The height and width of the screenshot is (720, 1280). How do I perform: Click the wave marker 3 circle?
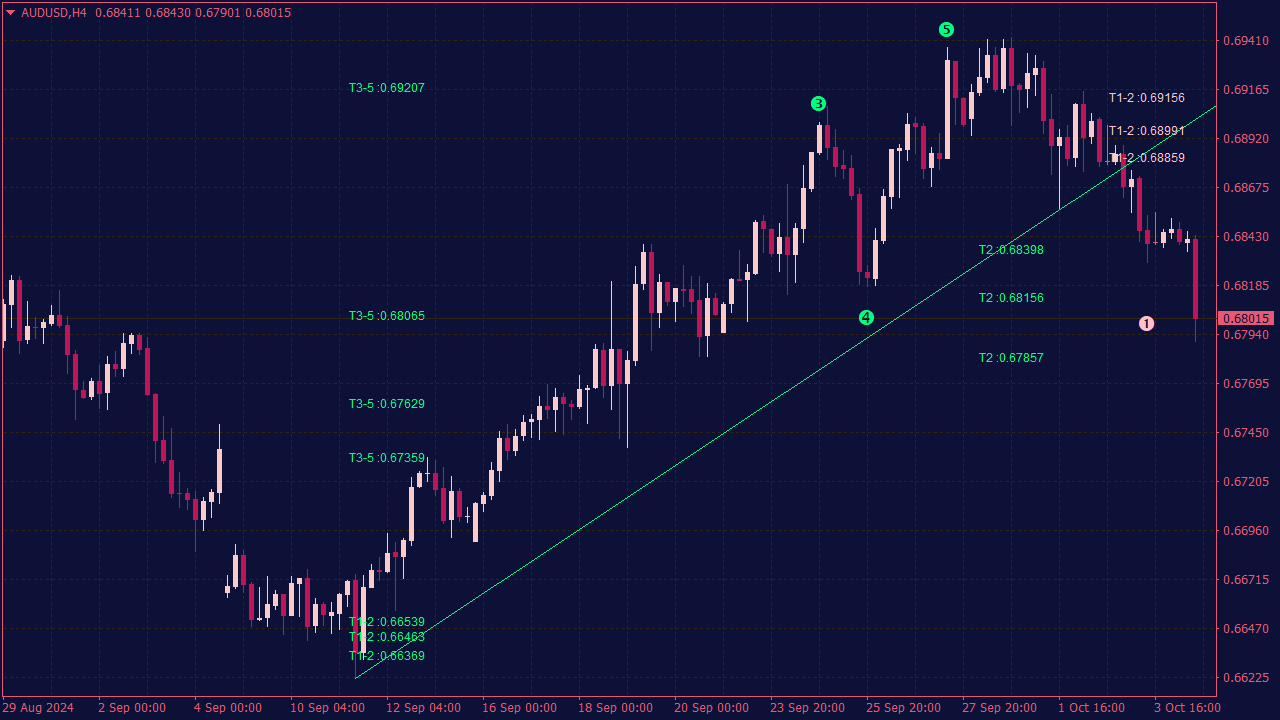818,104
